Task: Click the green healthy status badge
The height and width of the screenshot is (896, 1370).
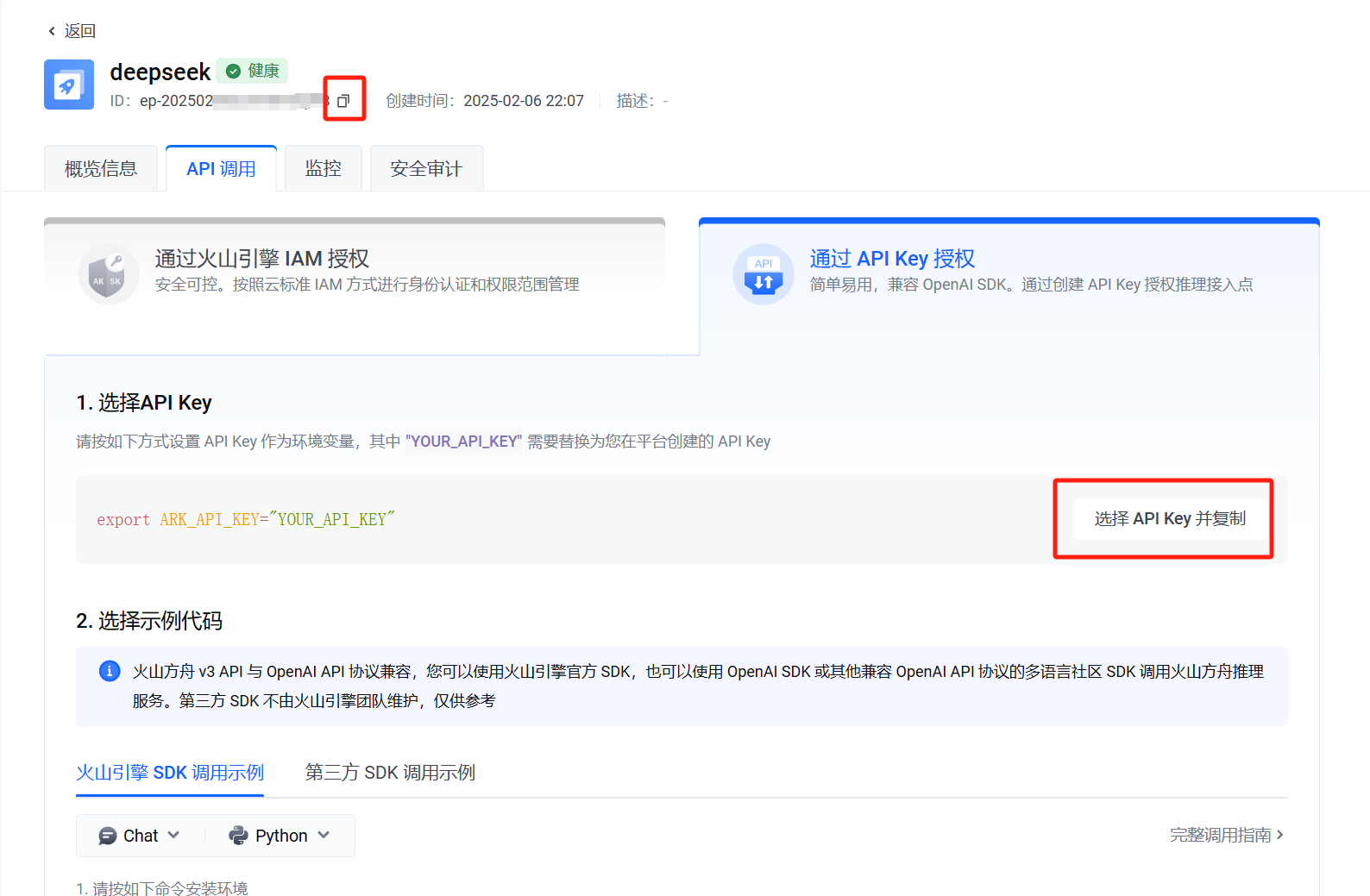Action: point(252,71)
